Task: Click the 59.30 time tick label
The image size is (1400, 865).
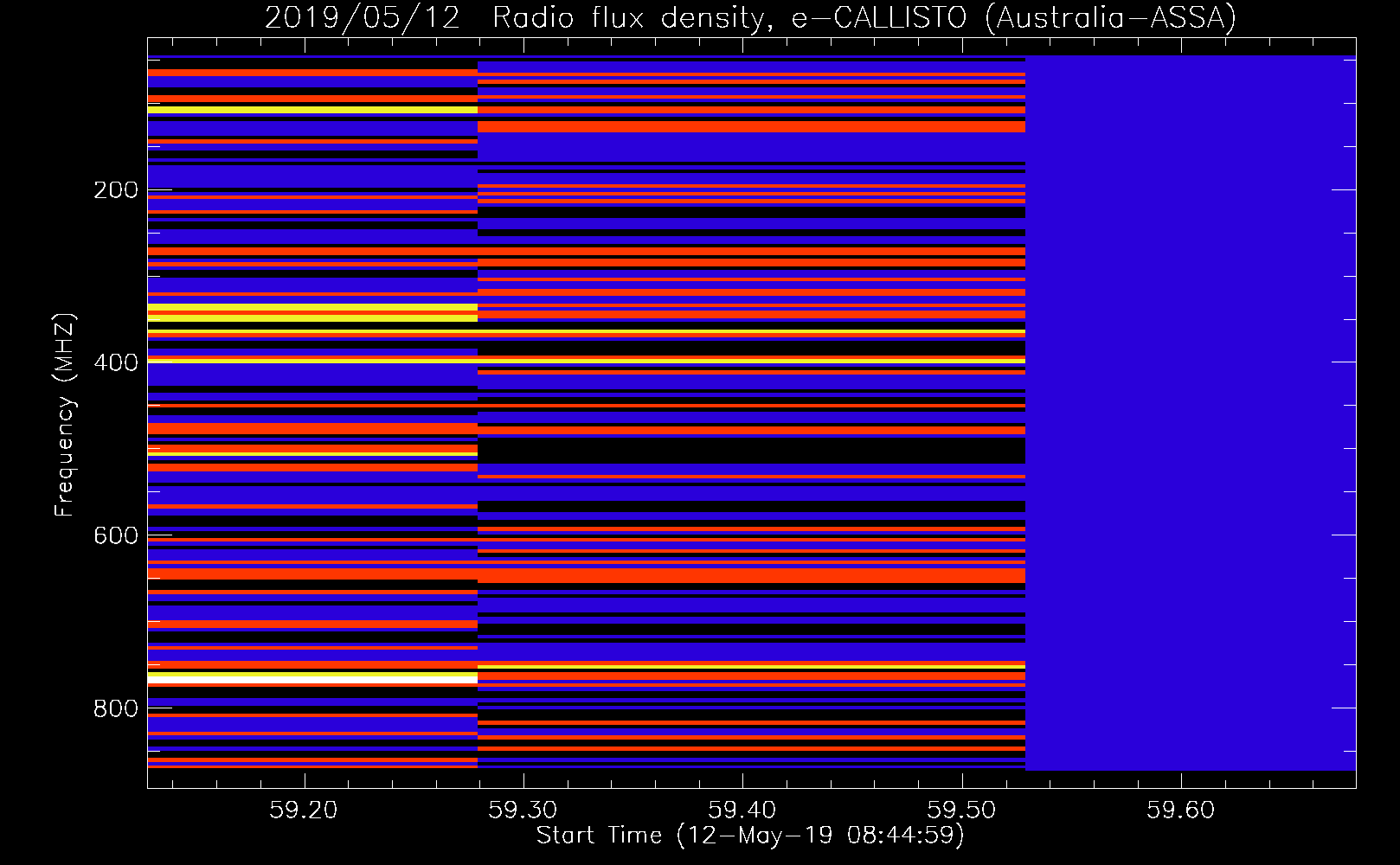Action: (x=523, y=810)
